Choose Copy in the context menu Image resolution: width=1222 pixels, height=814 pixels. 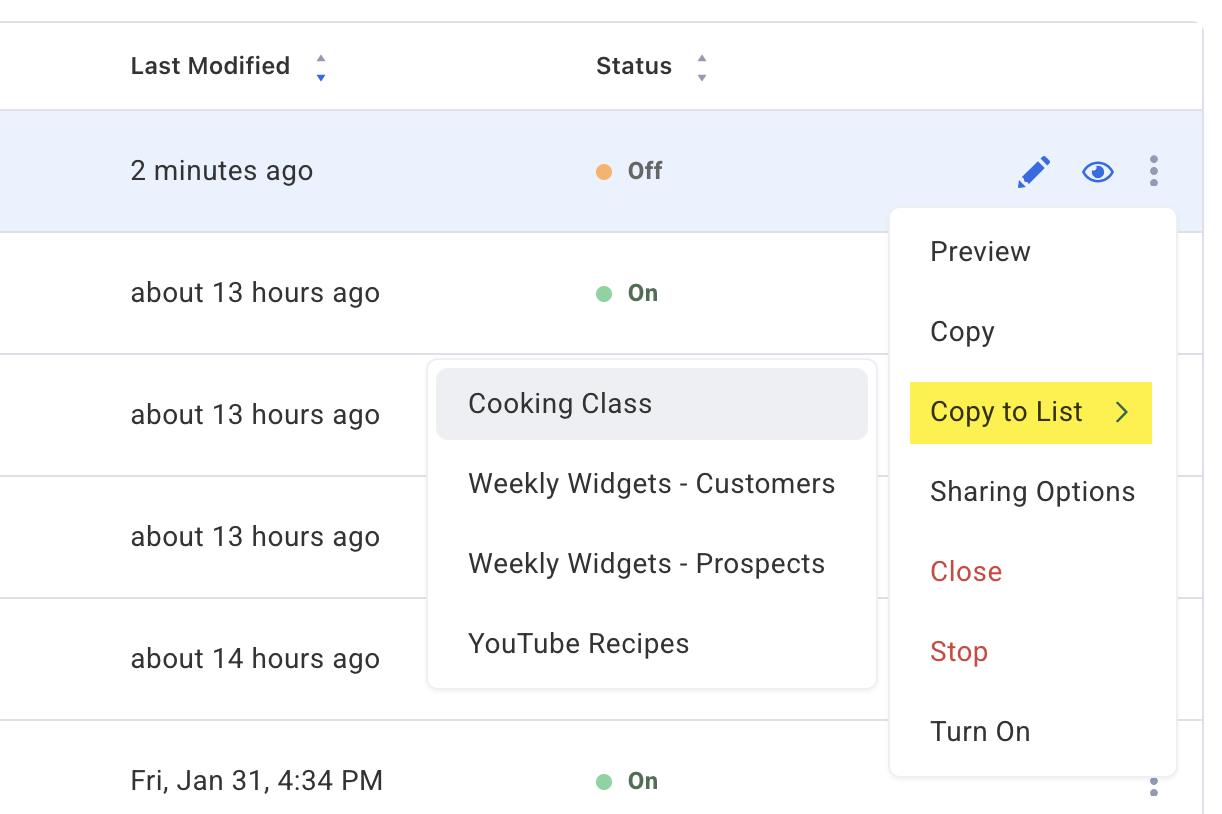coord(962,332)
